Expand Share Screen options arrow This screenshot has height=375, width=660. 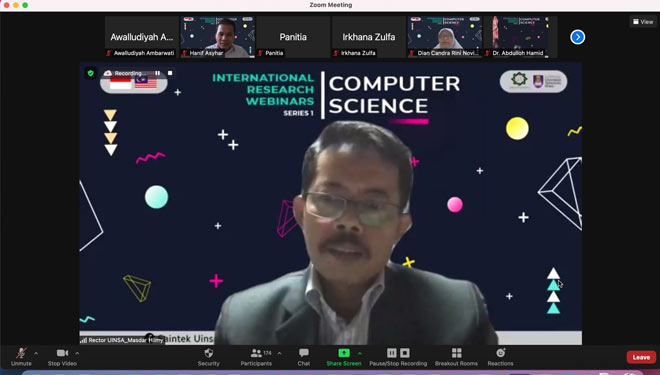(x=359, y=353)
